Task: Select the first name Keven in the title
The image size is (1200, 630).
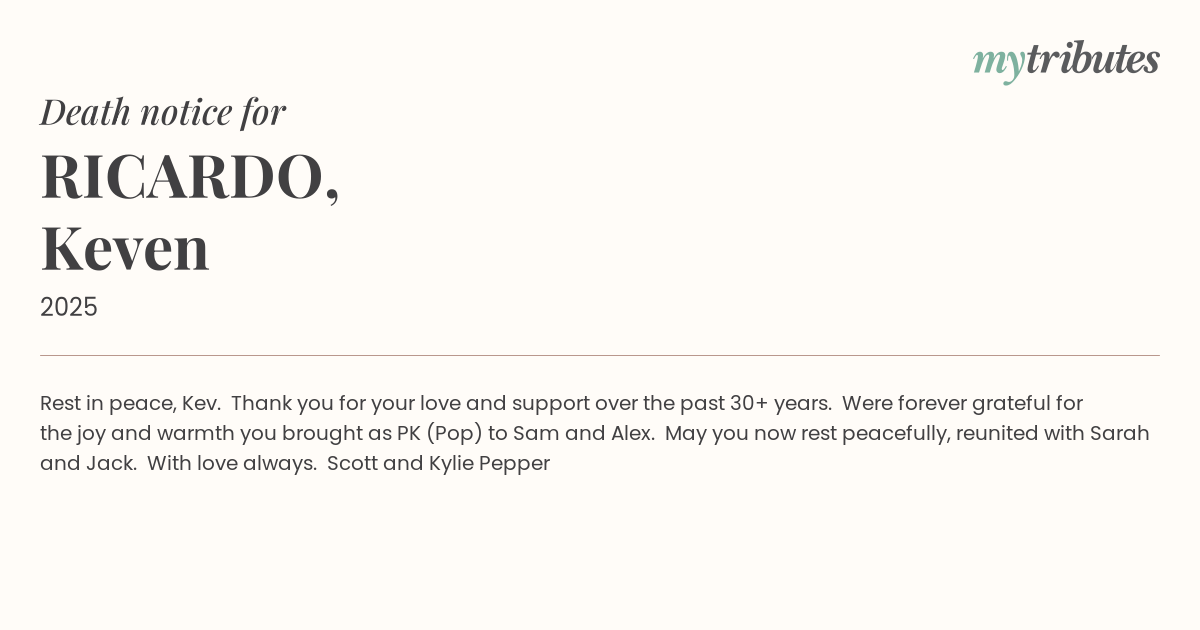Action: pos(125,248)
